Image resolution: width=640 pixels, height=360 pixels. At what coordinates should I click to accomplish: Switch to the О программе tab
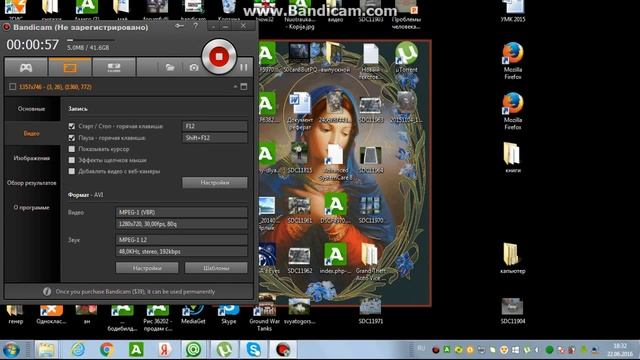(x=31, y=207)
